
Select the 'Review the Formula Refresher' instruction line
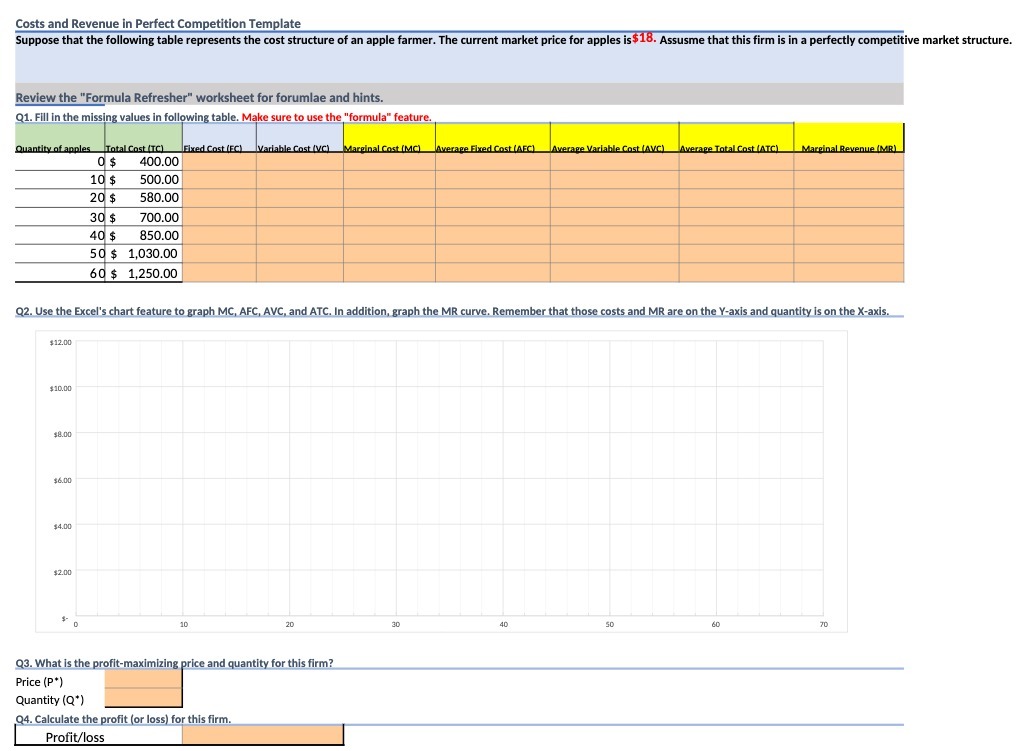pyautogui.click(x=199, y=98)
